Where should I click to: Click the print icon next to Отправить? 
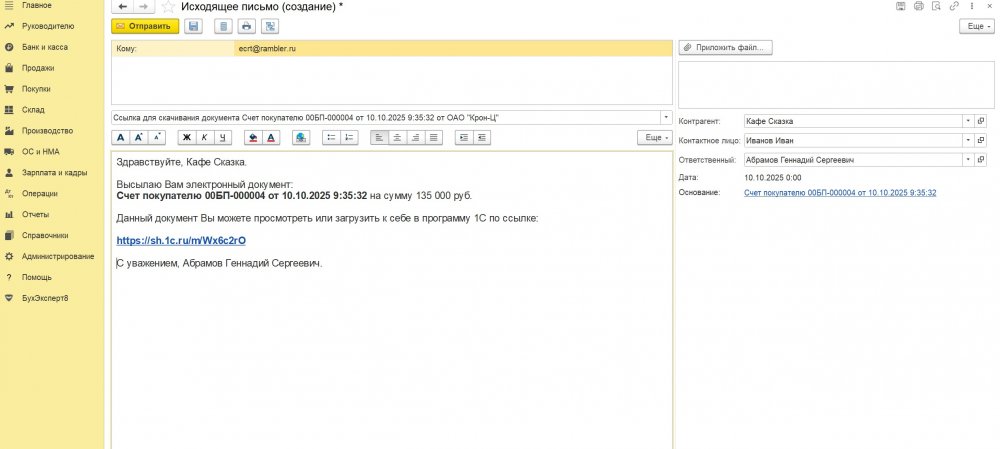pos(246,26)
